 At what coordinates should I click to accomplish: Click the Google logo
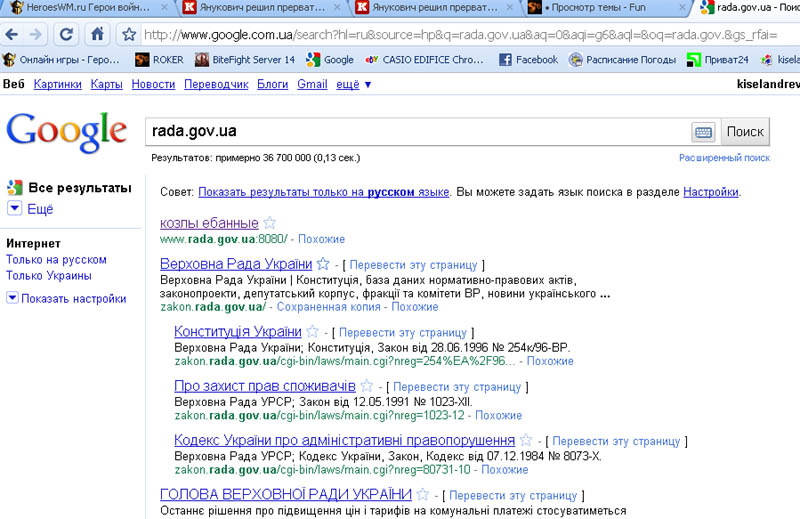click(x=66, y=131)
